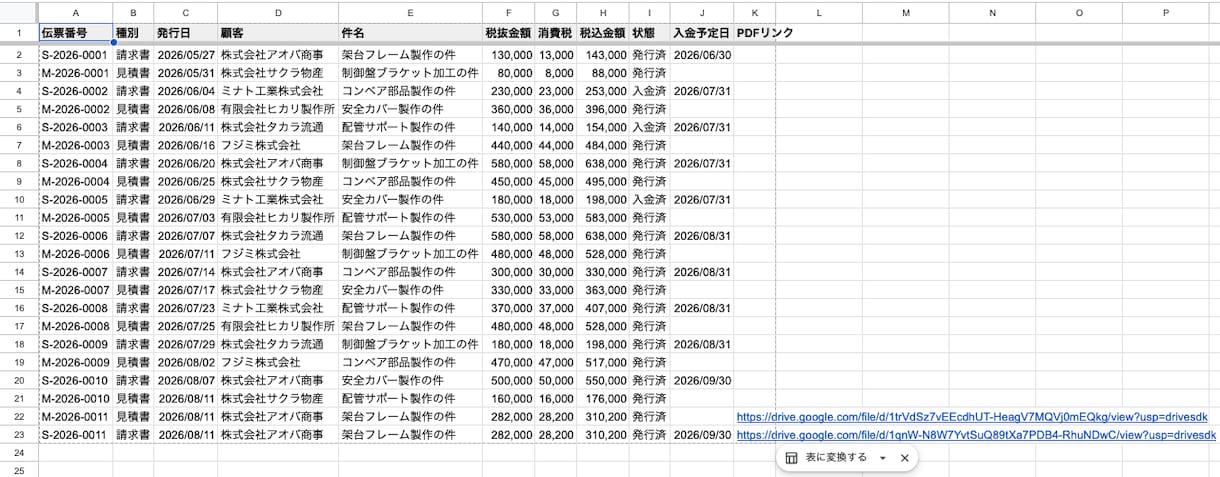Image resolution: width=1220 pixels, height=477 pixels.
Task: Click the 種別 header cell
Action: pos(133,33)
